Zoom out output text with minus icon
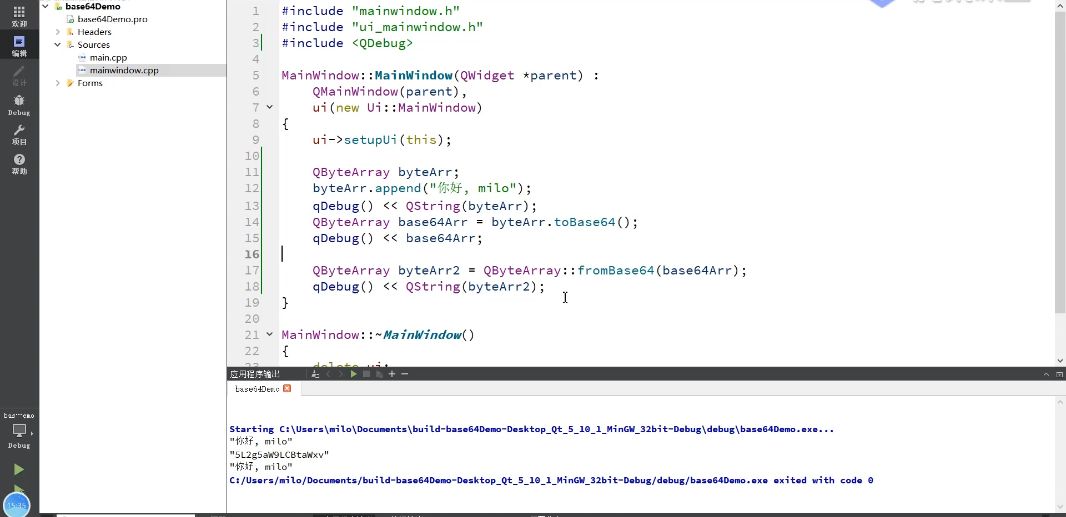 [405, 374]
